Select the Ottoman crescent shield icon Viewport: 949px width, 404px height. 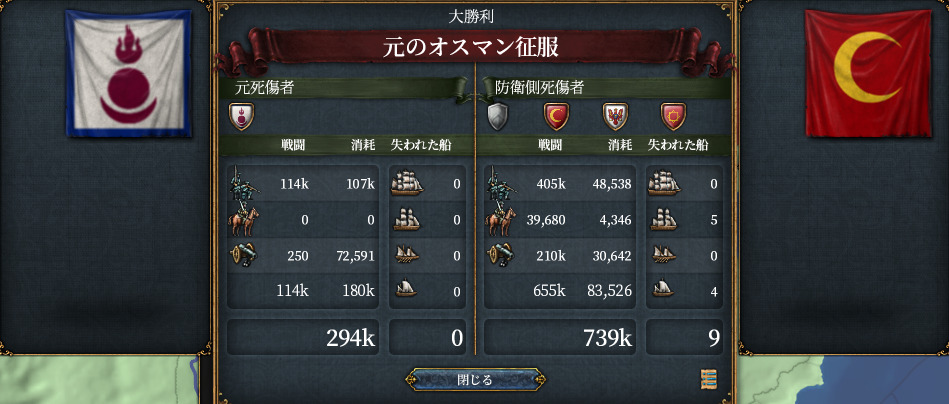pos(556,116)
